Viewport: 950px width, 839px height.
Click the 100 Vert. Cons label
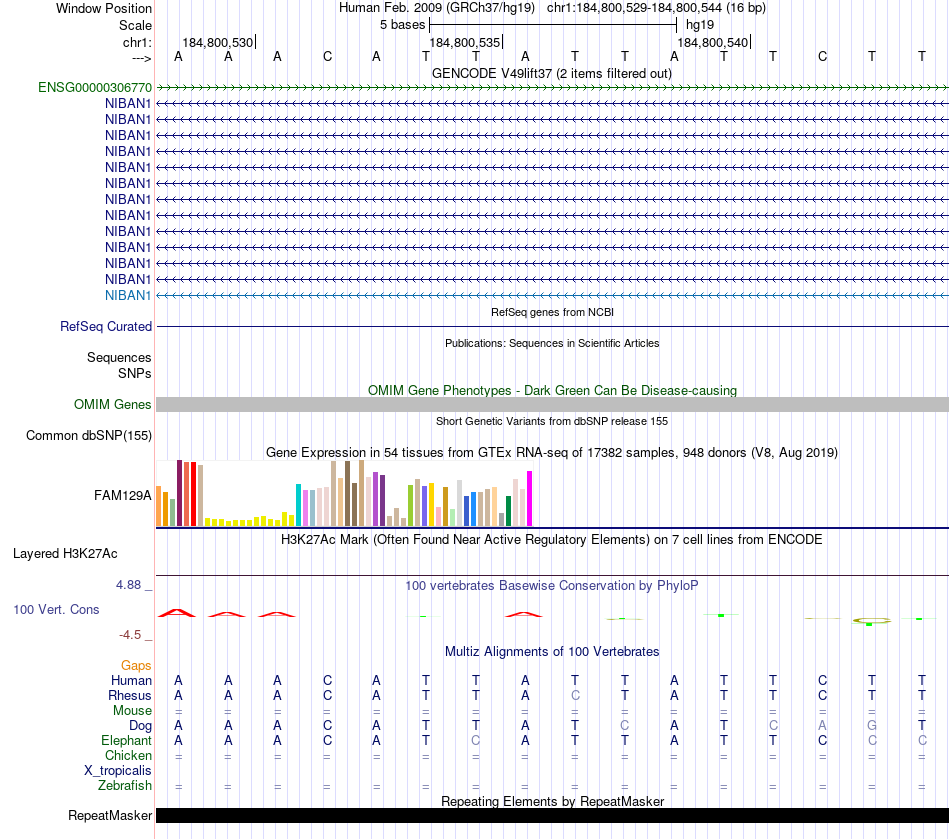pos(56,609)
